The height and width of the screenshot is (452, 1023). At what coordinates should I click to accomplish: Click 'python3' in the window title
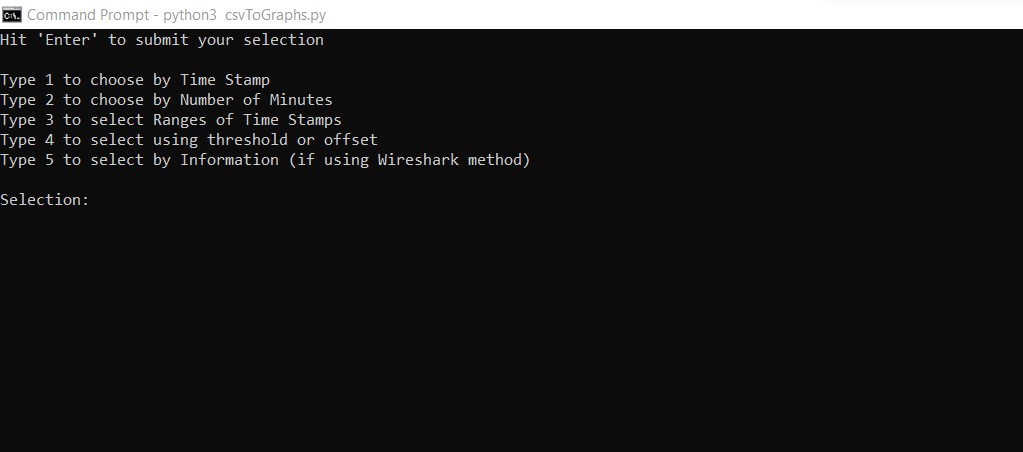(x=189, y=15)
